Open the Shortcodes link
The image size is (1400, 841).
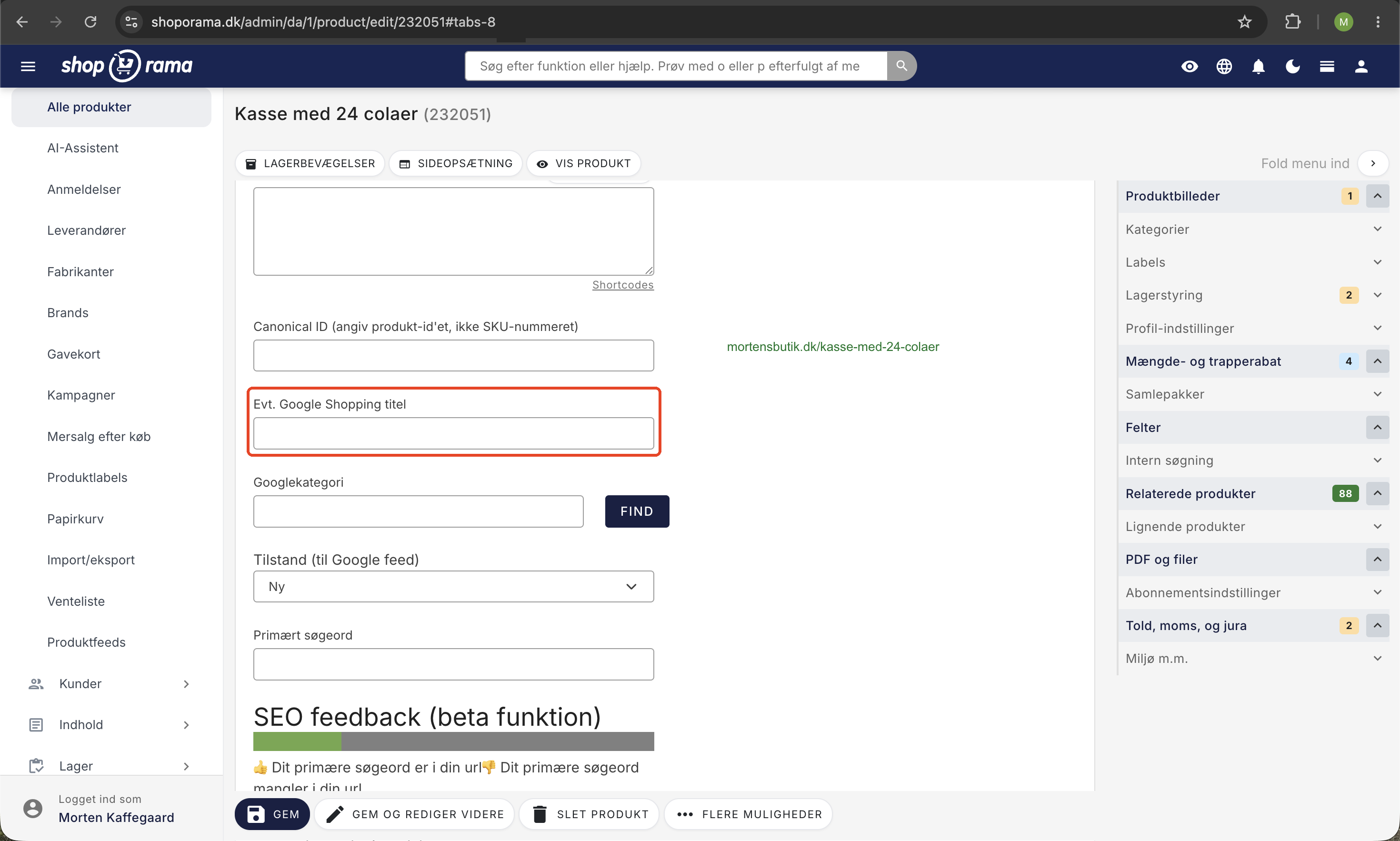pos(623,285)
